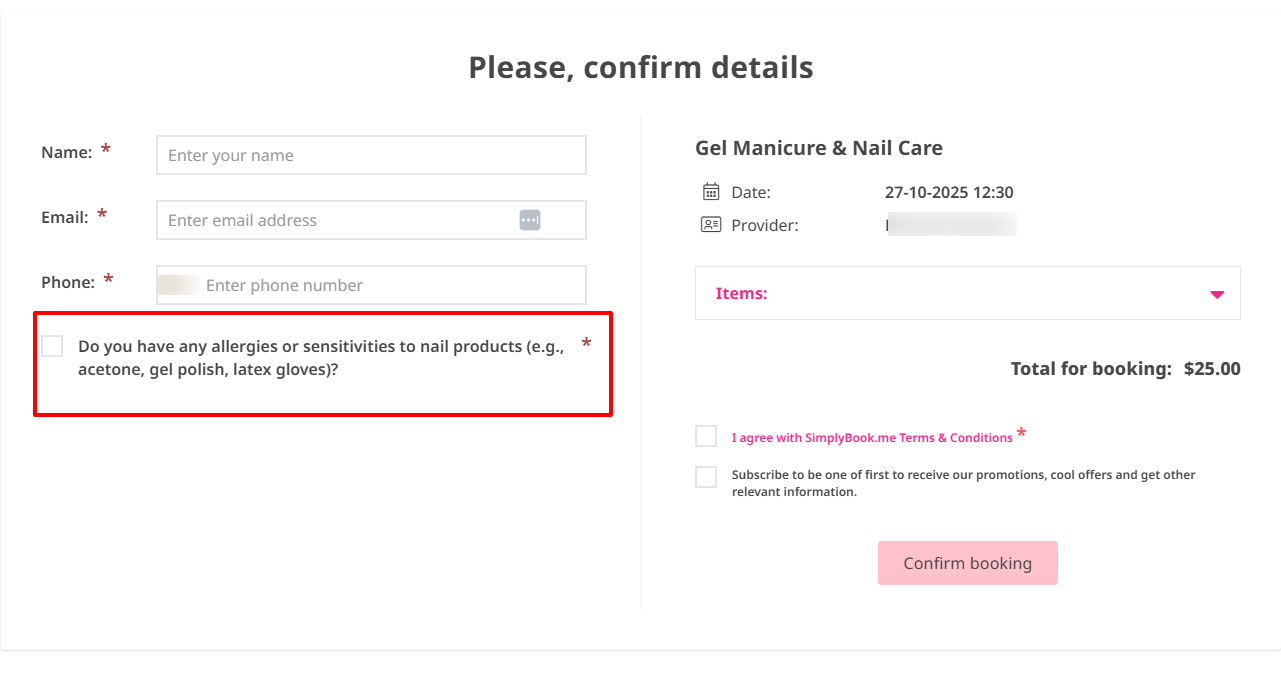
Task: Click the Enter your name field
Action: 370,155
